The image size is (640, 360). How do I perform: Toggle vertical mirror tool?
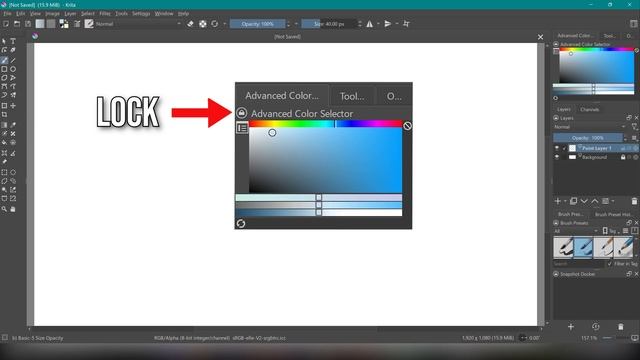pos(388,24)
